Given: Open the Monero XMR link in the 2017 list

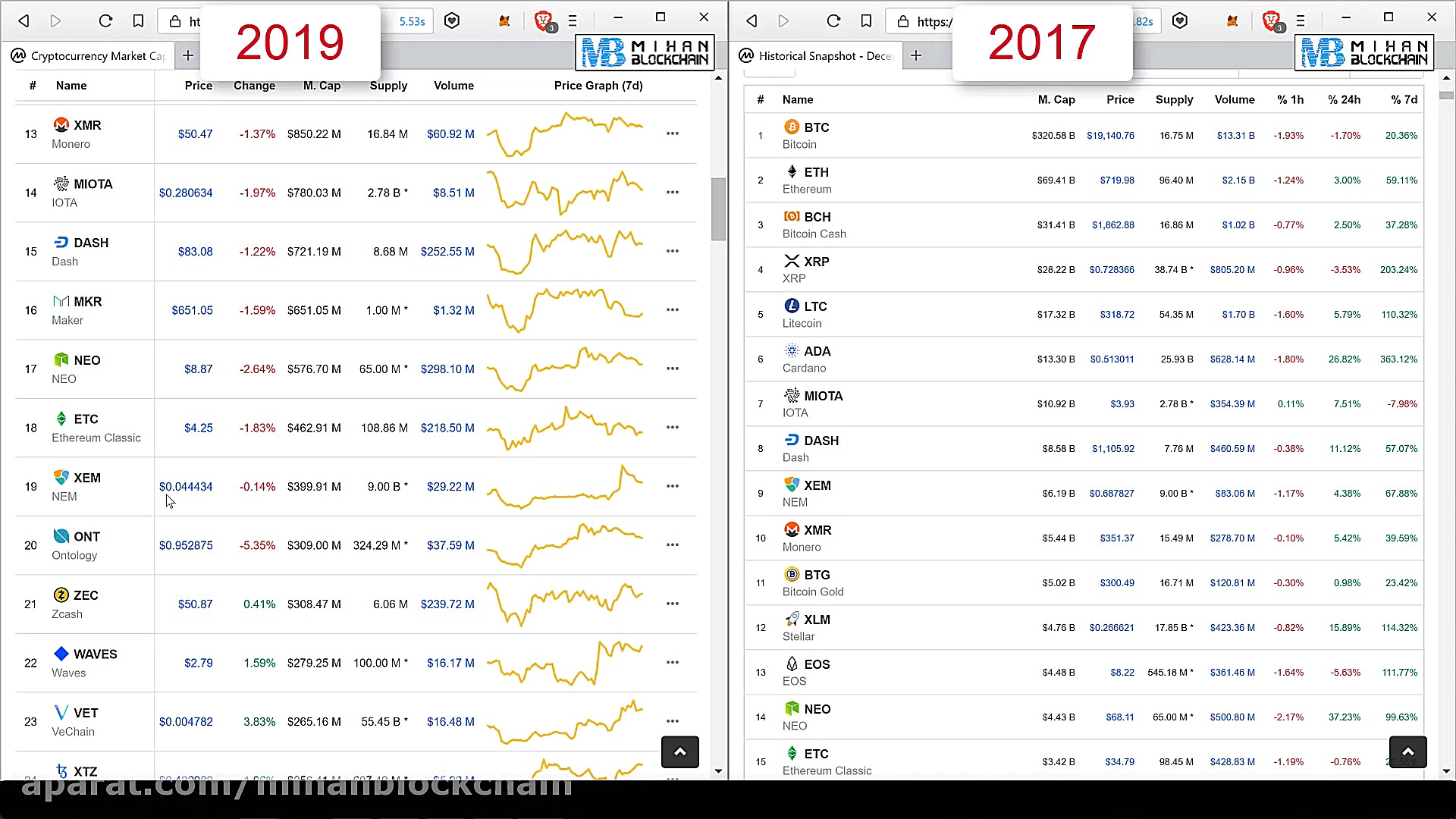Looking at the screenshot, I should pos(817,530).
